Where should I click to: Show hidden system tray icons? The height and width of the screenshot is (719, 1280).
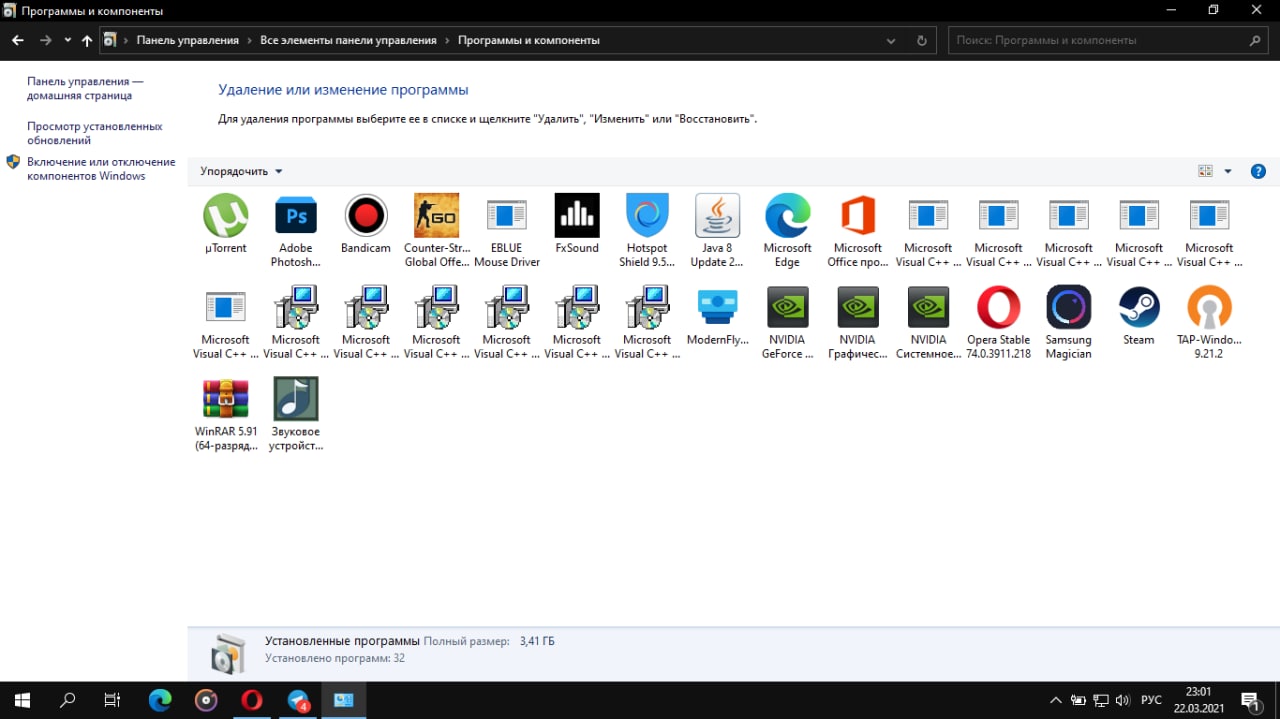tap(1055, 700)
